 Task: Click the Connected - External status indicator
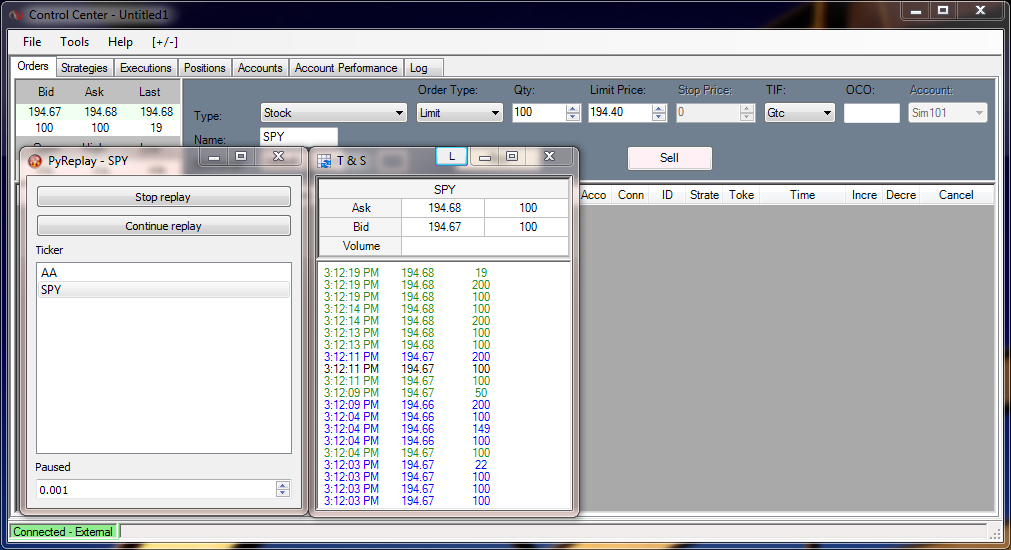tap(63, 532)
